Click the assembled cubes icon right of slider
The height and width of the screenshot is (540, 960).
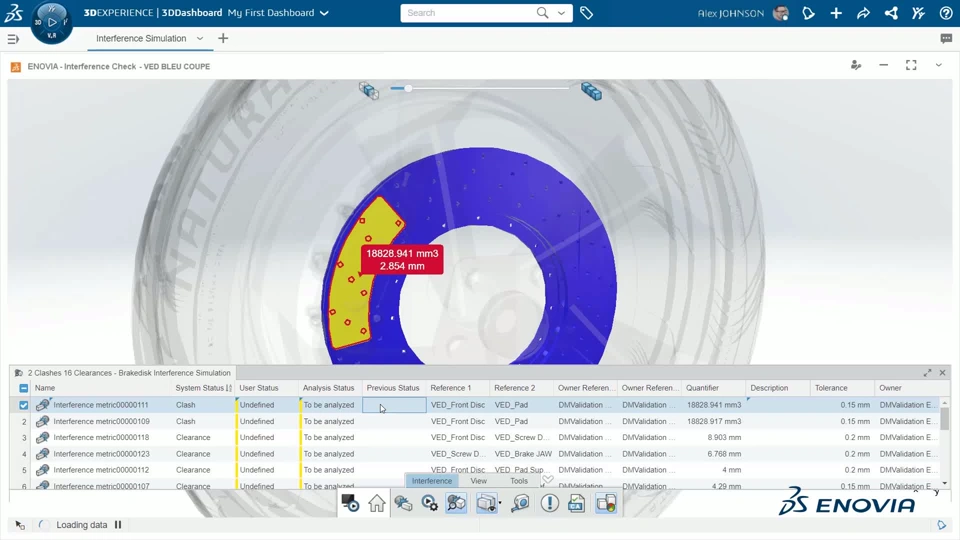(x=591, y=91)
